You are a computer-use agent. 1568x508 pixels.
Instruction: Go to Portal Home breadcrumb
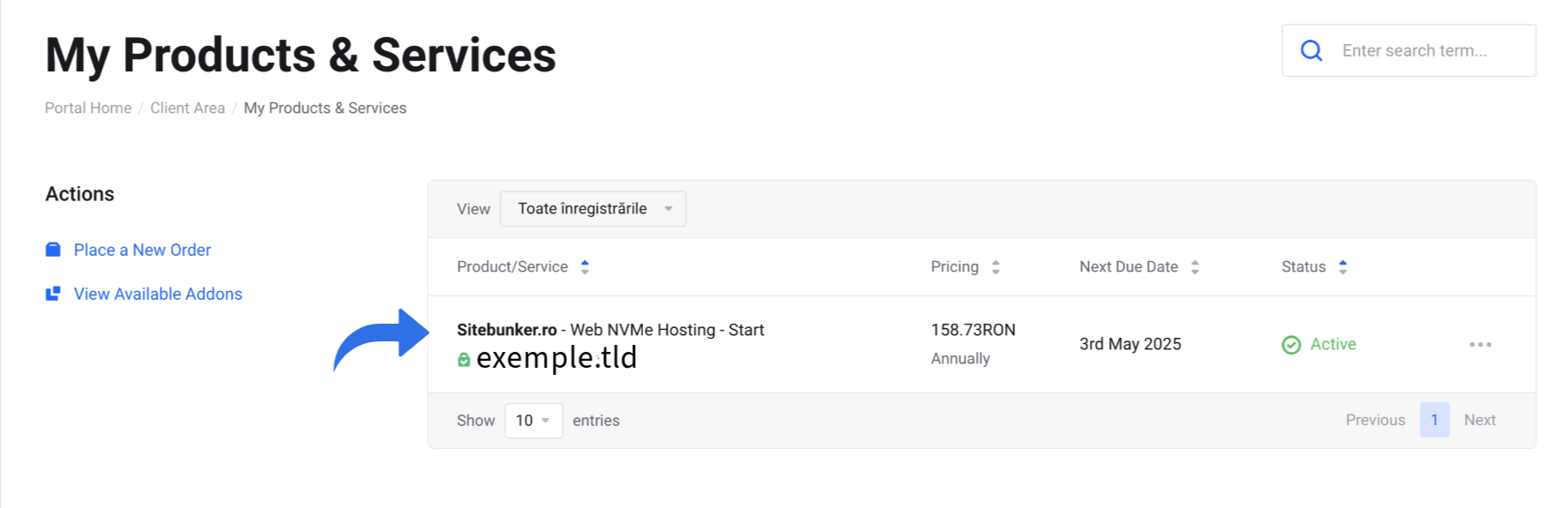(88, 108)
